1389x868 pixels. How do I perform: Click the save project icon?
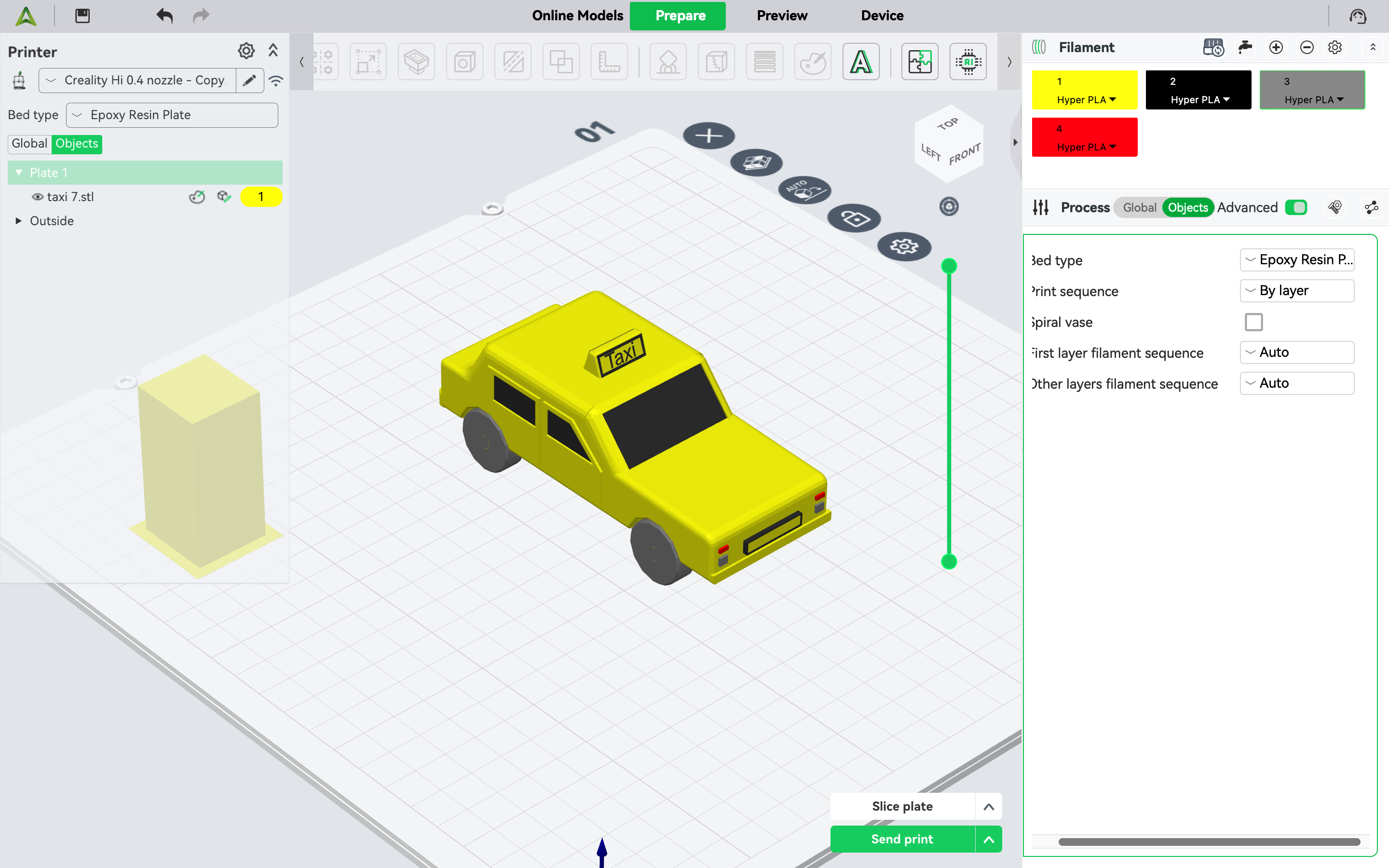82,15
